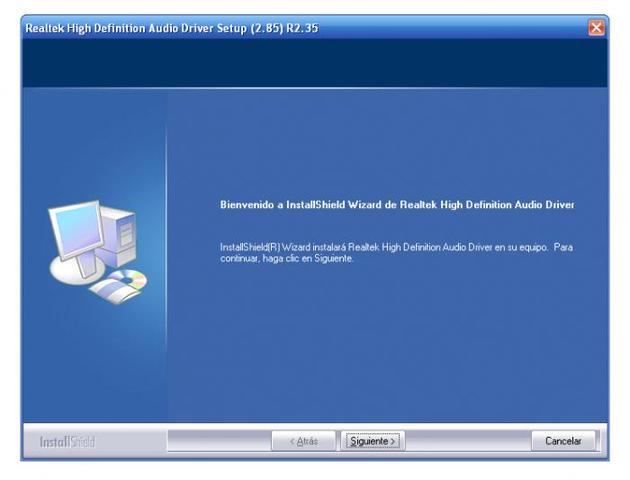Select the Bienvenido a InstallShield Wizard heading
This screenshot has width=630, height=480.
[x=397, y=205]
